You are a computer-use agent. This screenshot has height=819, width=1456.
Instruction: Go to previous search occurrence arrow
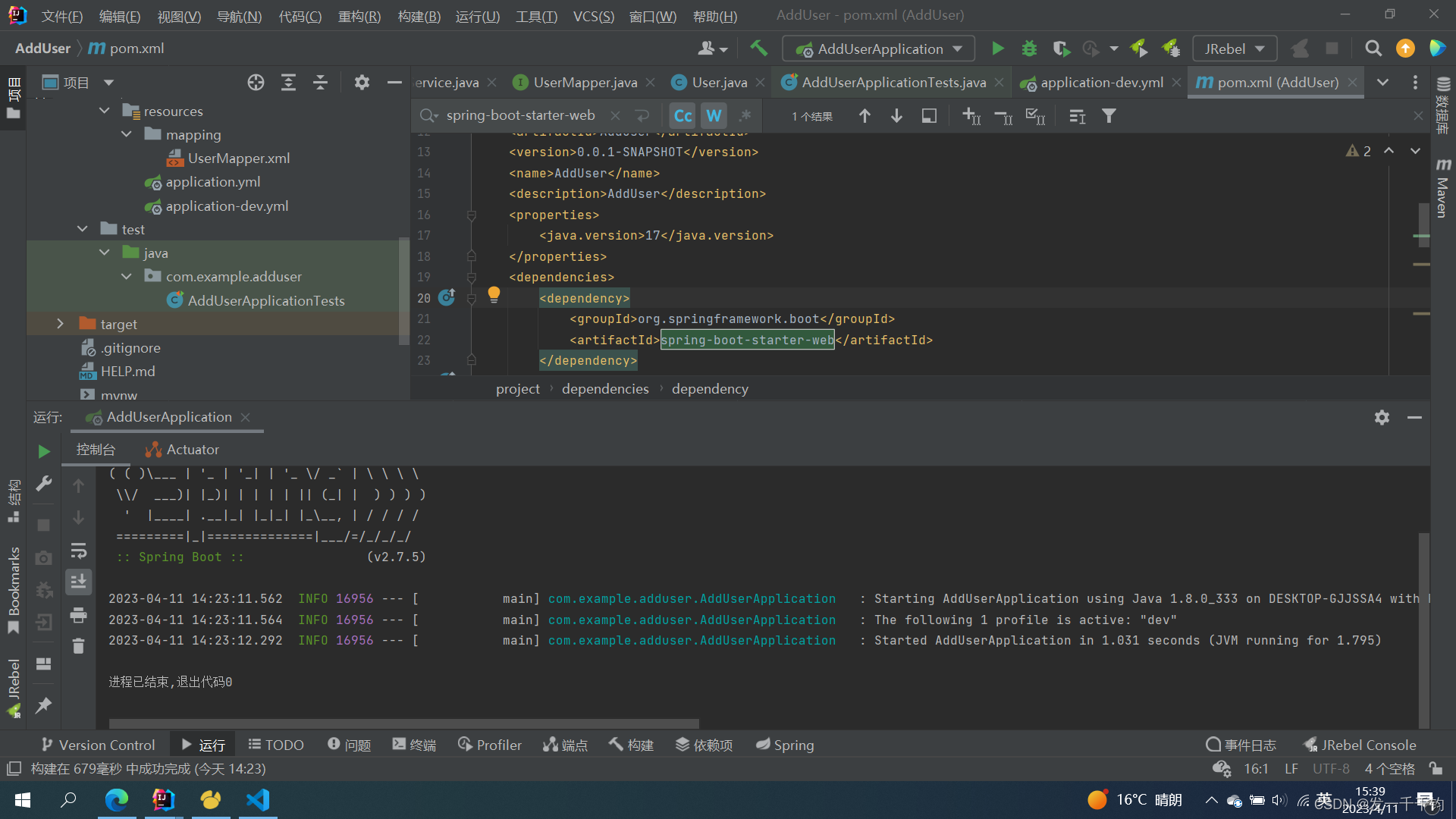[x=864, y=116]
